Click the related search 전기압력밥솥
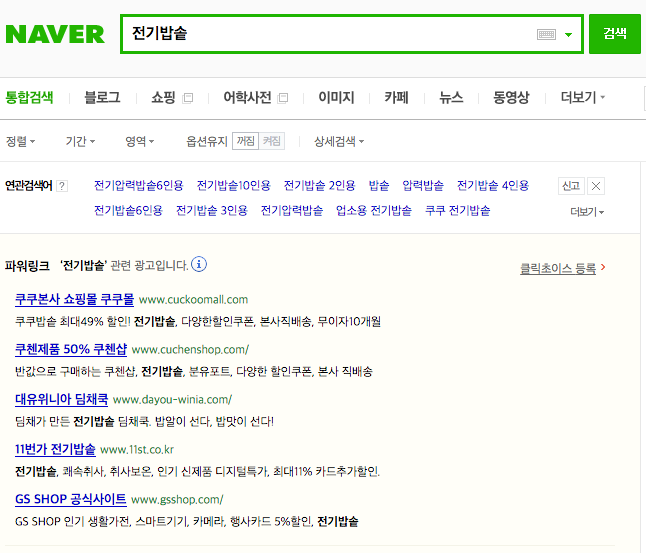The image size is (646, 553). click(292, 211)
